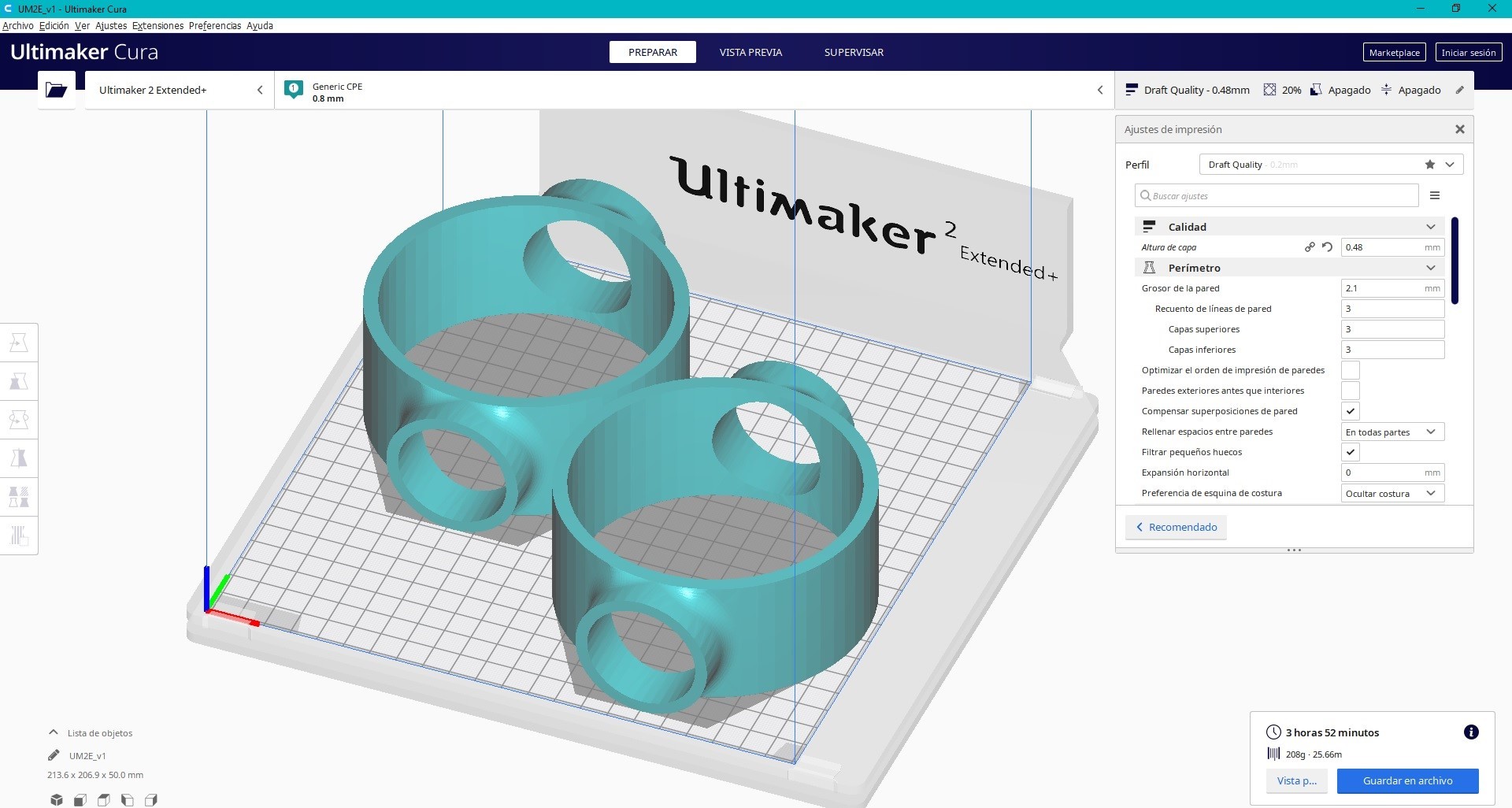Image resolution: width=1512 pixels, height=808 pixels.
Task: Switch to left view cube icon
Action: [128, 800]
